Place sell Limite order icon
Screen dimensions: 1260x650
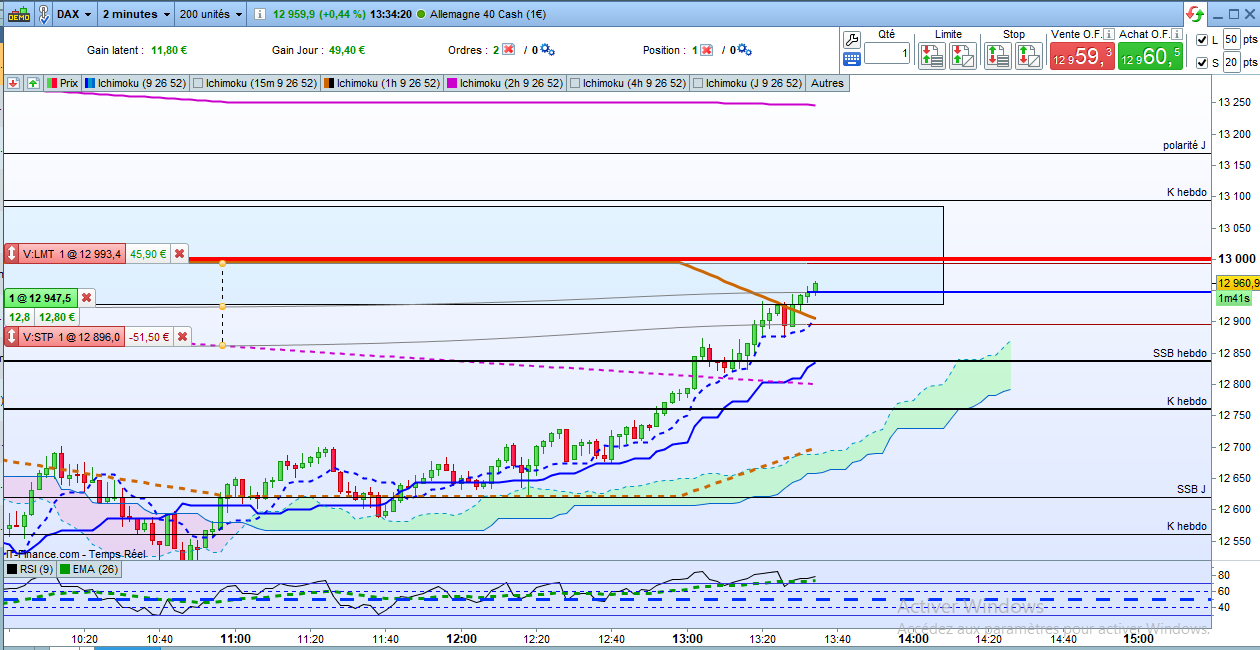click(x=932, y=55)
